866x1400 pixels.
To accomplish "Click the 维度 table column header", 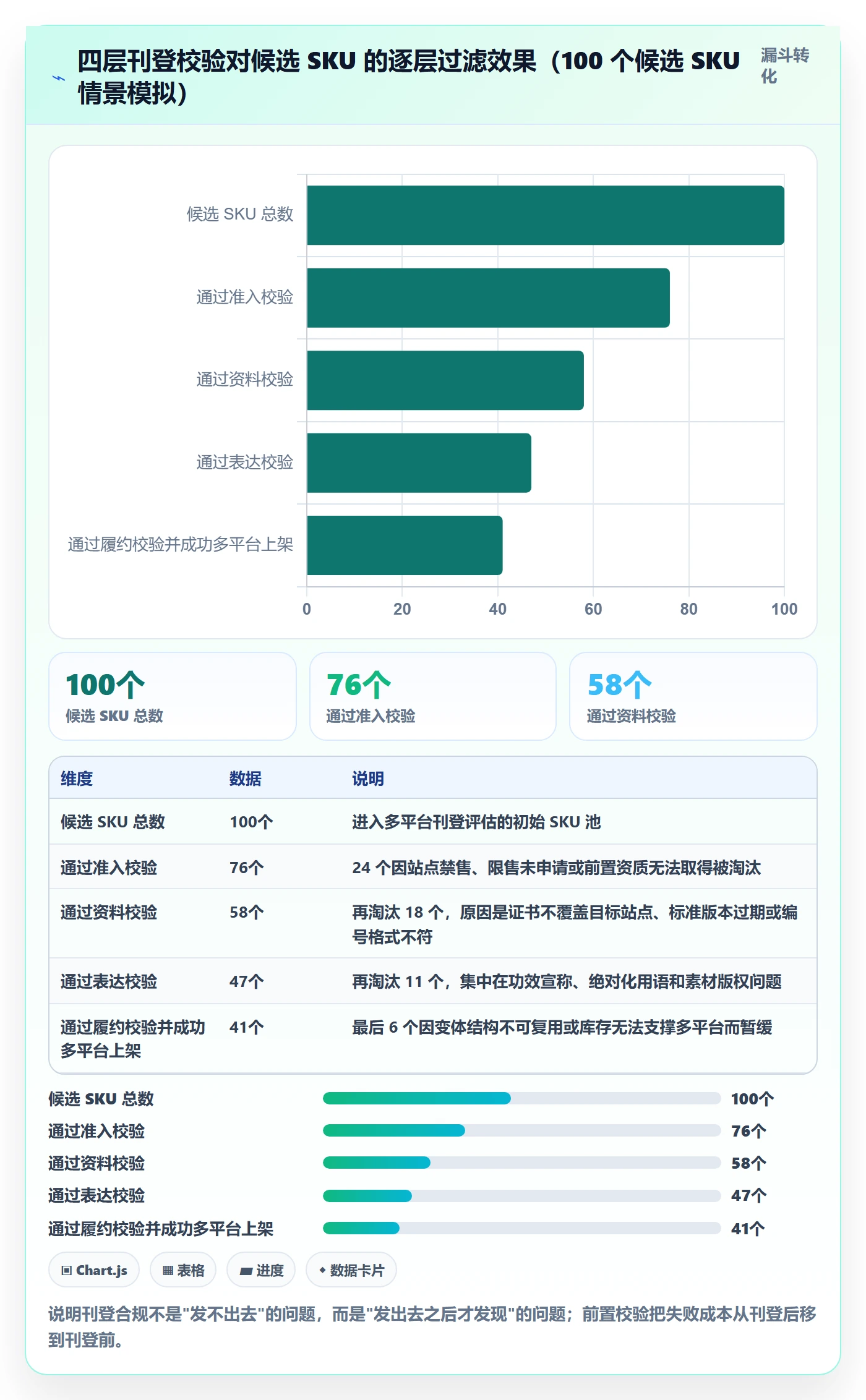I will (x=77, y=779).
